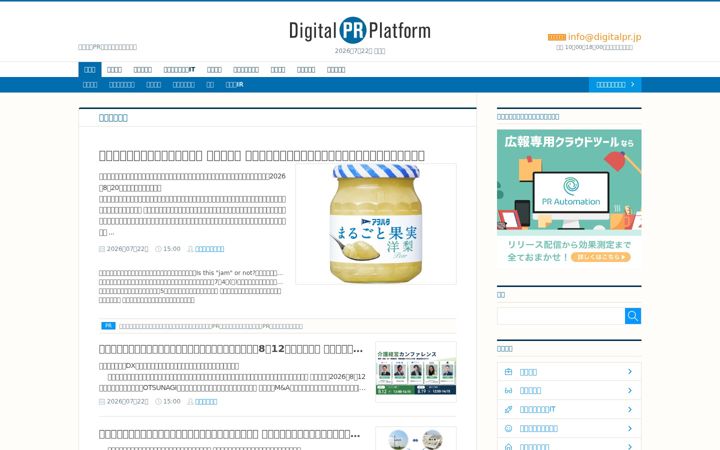Click the "15:00" time on the jam article
The image size is (720, 450).
pos(172,249)
